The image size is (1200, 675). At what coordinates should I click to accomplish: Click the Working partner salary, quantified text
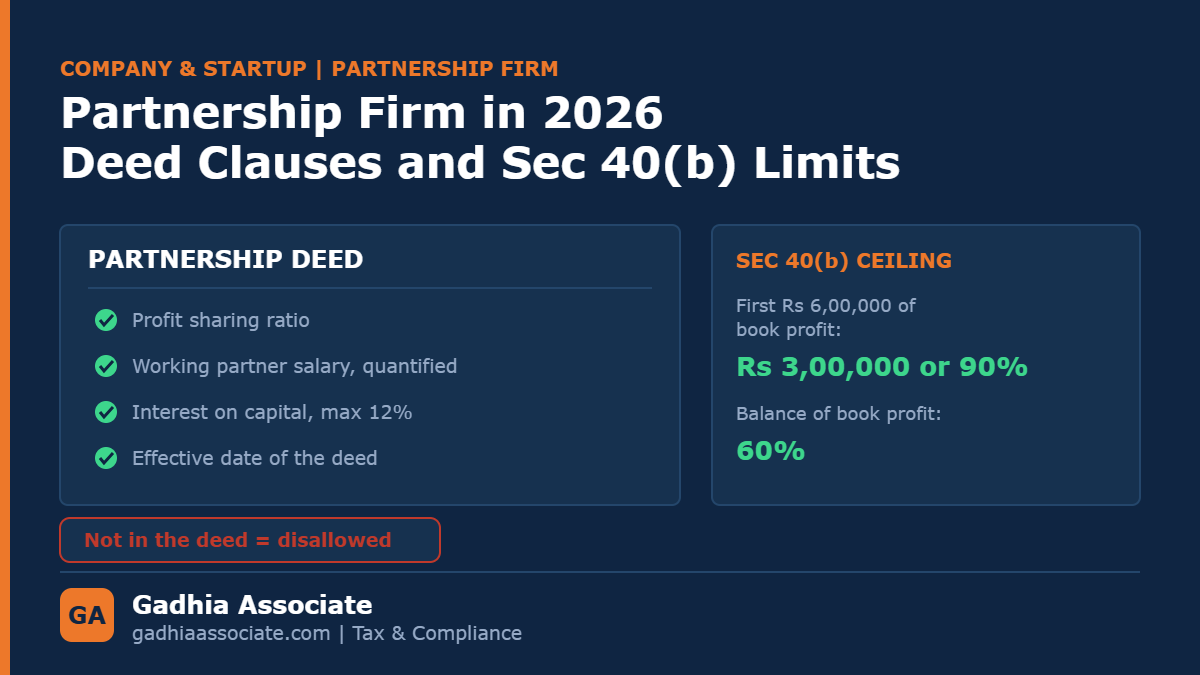click(x=295, y=367)
